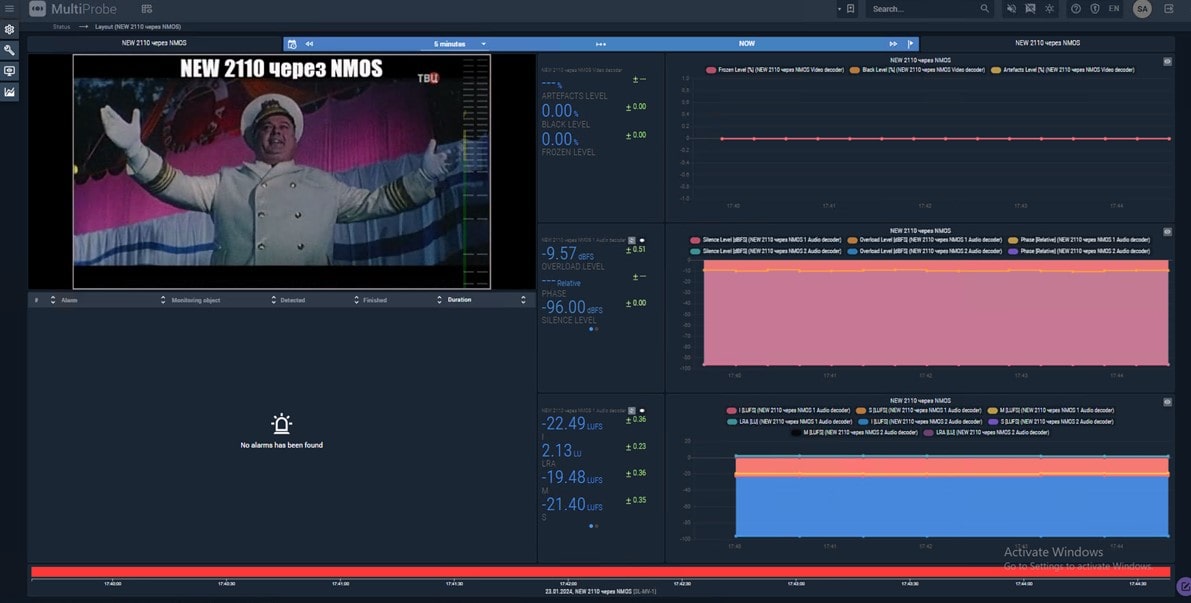
Task: Open the 5 minutes interval dropdown
Action: (x=455, y=44)
